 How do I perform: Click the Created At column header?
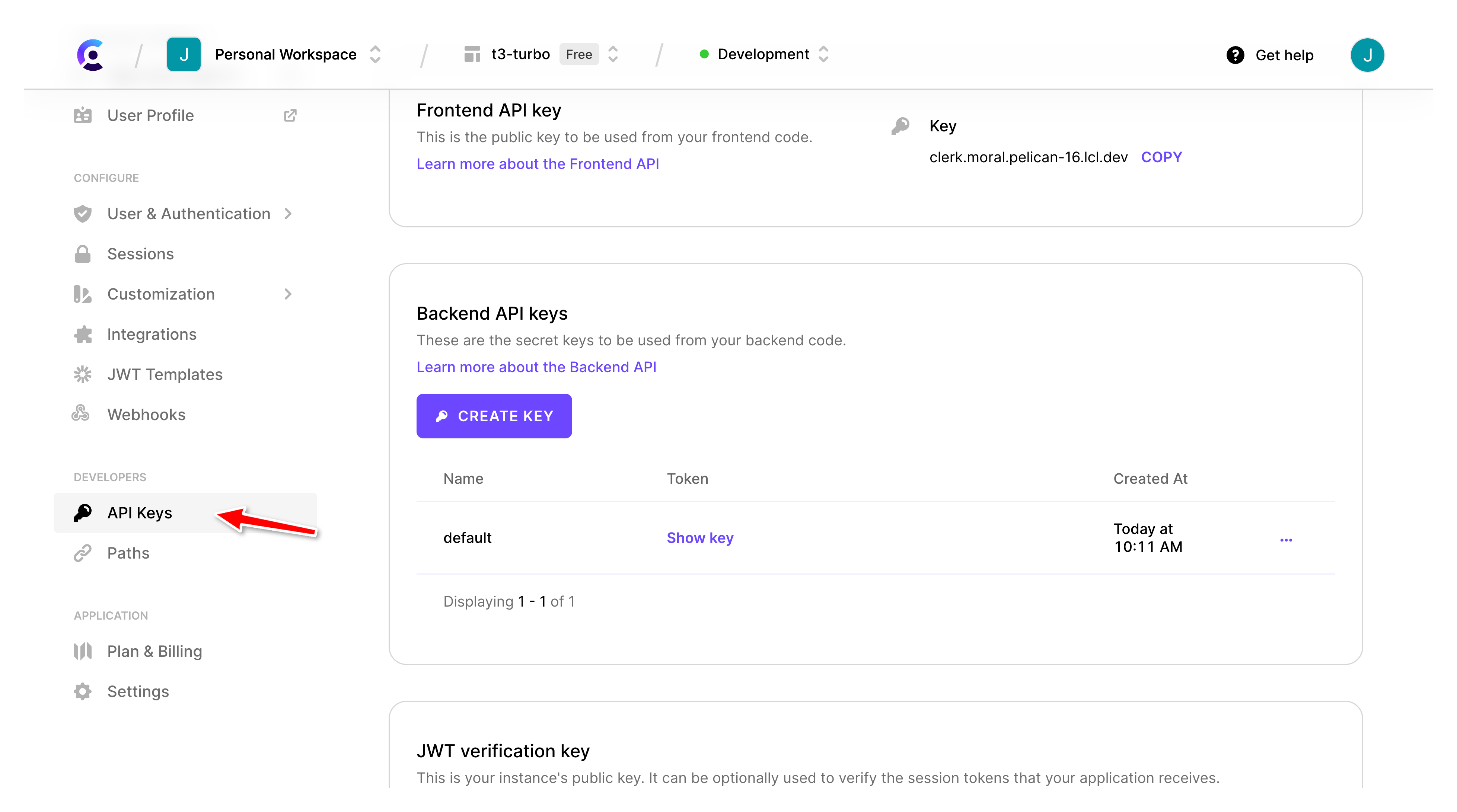pos(1150,479)
